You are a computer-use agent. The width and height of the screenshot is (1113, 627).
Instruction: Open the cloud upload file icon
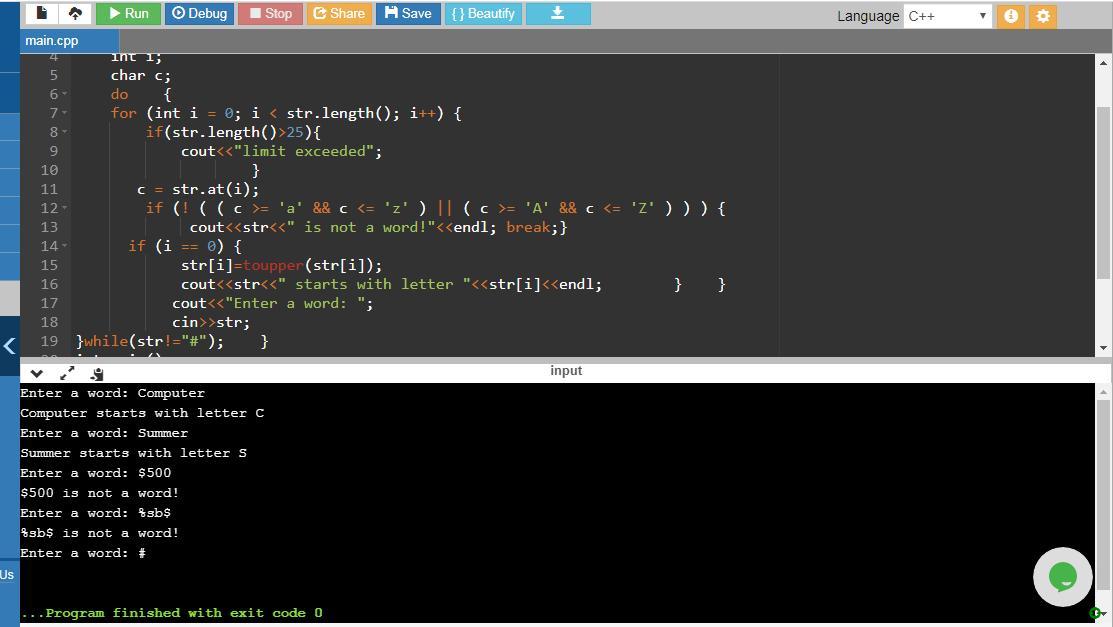pos(75,13)
